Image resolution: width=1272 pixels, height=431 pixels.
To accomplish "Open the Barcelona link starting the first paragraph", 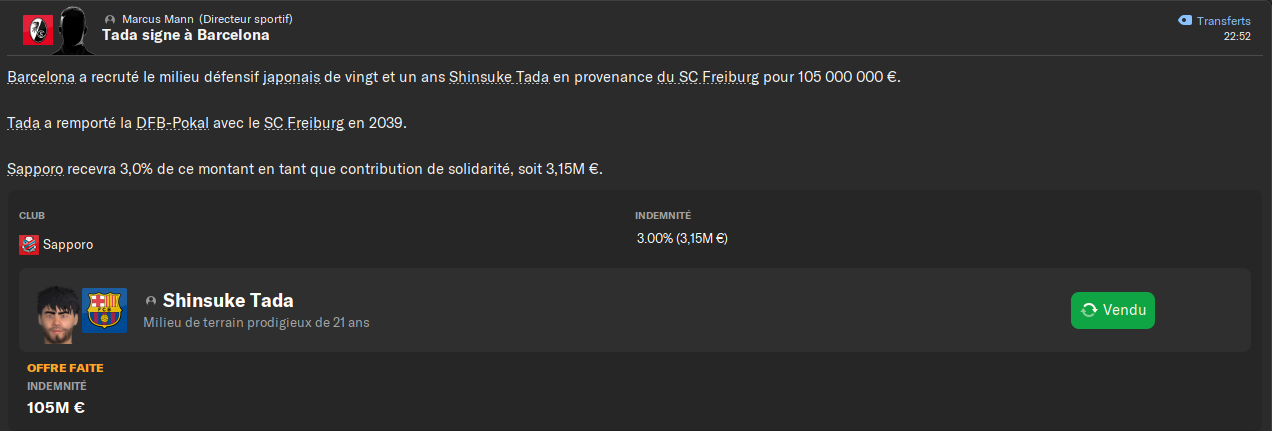I will pos(40,77).
